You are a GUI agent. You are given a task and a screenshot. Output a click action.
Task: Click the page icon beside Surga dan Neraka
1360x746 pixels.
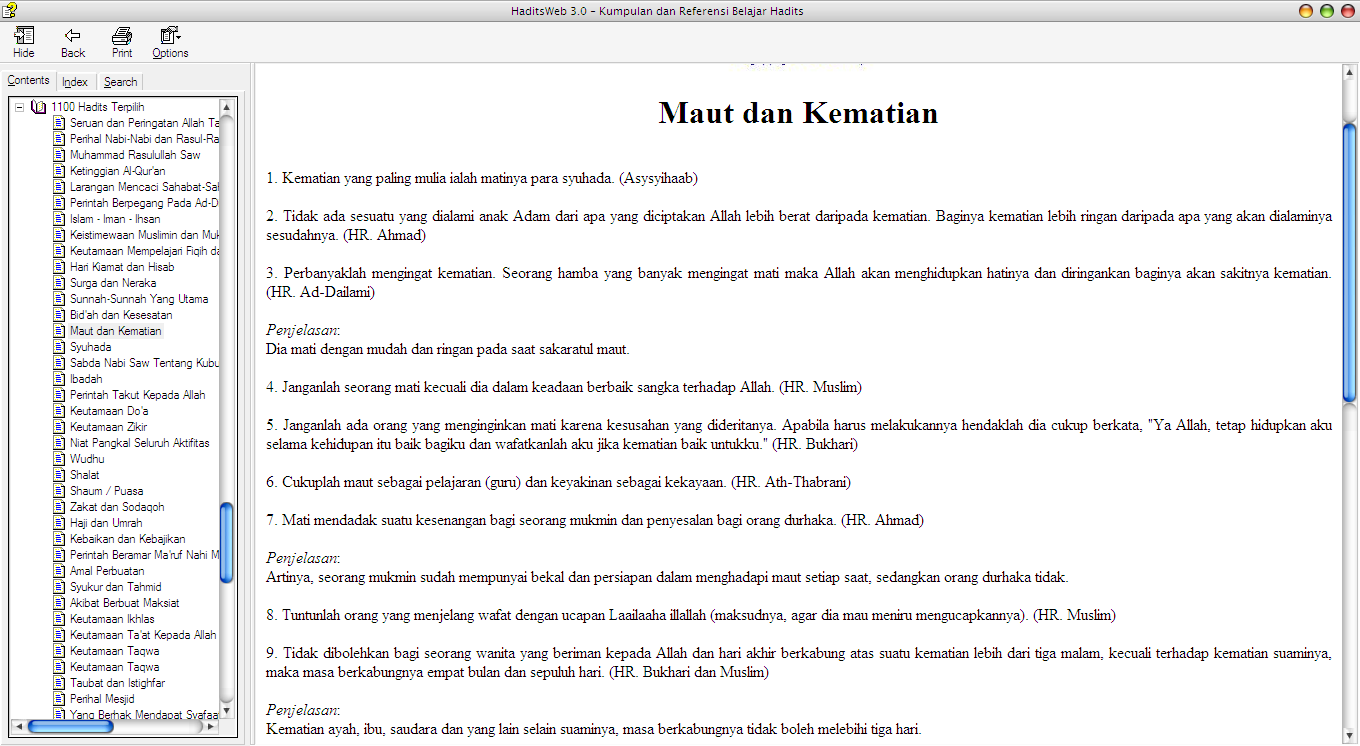coord(59,283)
